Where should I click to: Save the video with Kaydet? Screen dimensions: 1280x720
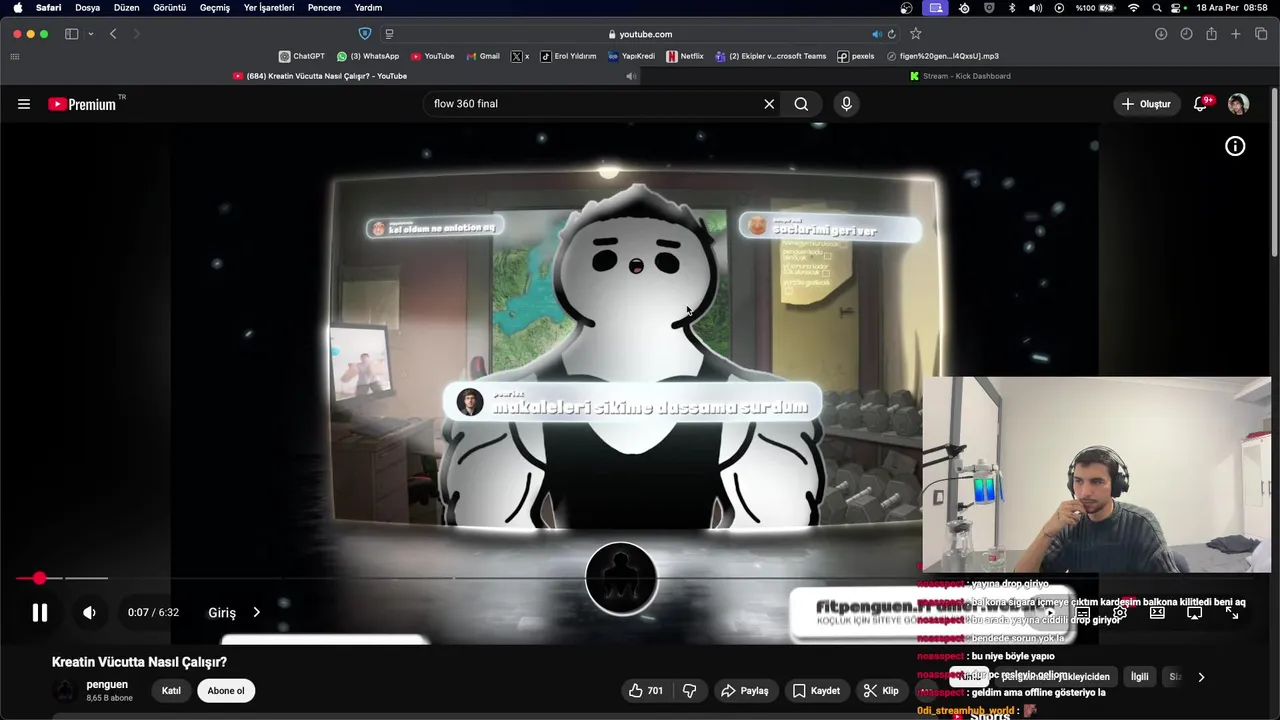816,691
